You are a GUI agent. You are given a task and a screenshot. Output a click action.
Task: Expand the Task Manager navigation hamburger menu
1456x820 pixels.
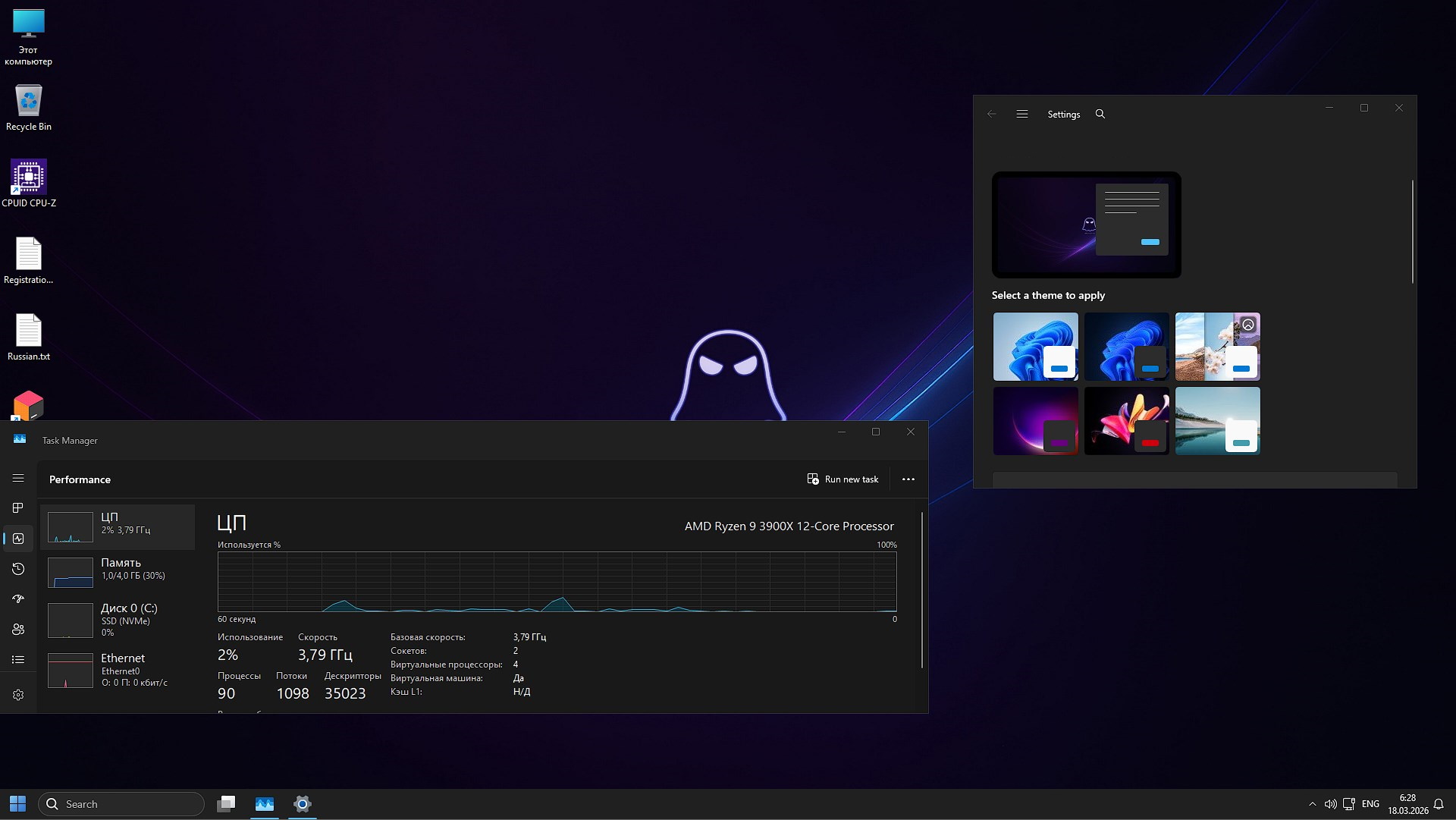coord(17,479)
